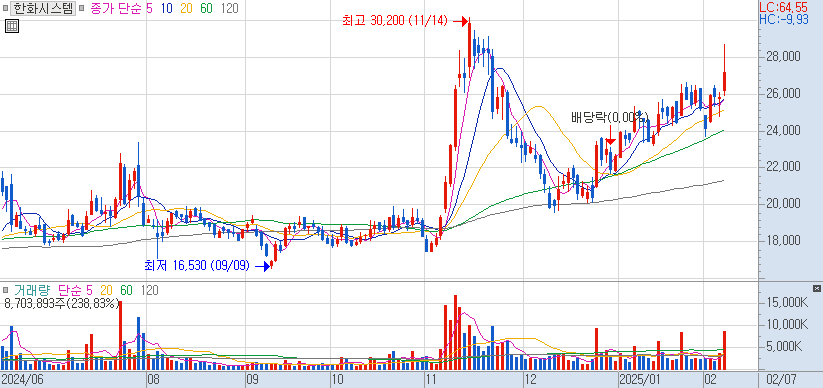The image size is (823, 388).
Task: Toggle the small square before 한화시스템
Action: (x=6, y=9)
